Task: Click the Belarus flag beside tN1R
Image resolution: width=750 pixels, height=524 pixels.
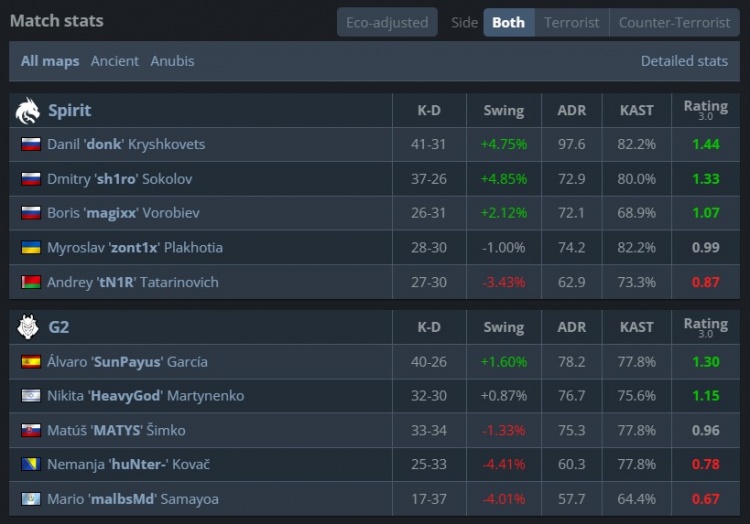Action: click(x=30, y=282)
